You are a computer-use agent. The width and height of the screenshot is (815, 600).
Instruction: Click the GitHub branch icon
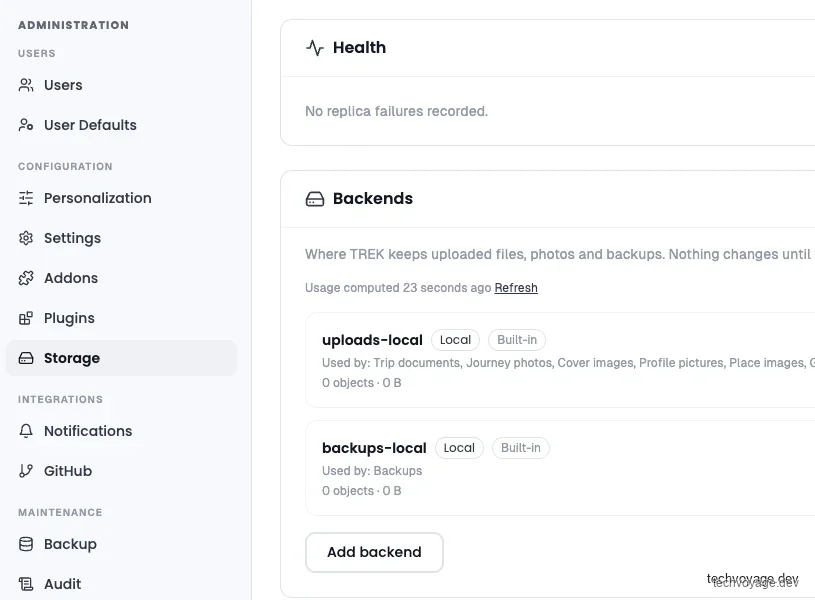click(x=26, y=471)
